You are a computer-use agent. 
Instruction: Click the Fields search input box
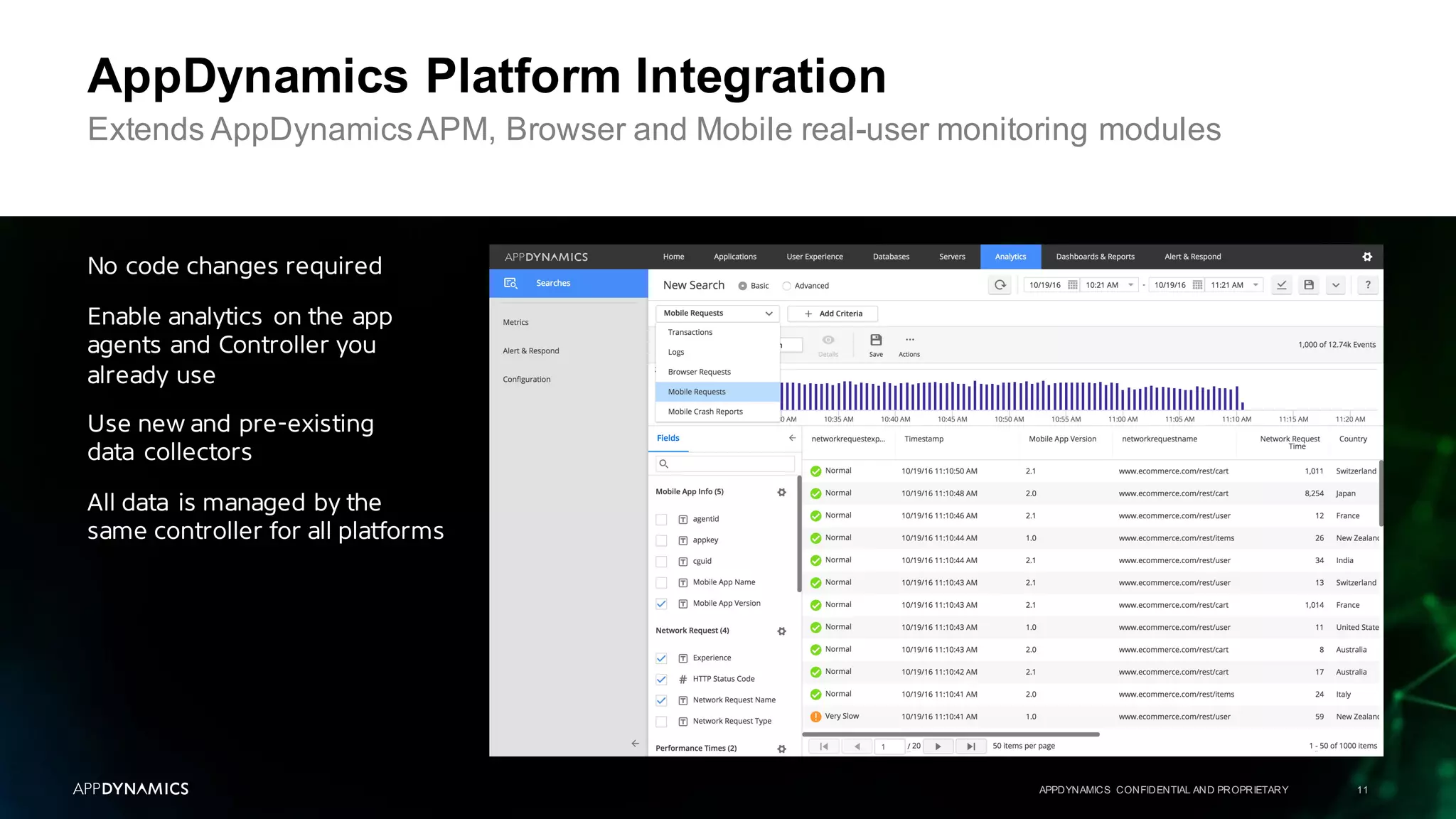tap(724, 464)
